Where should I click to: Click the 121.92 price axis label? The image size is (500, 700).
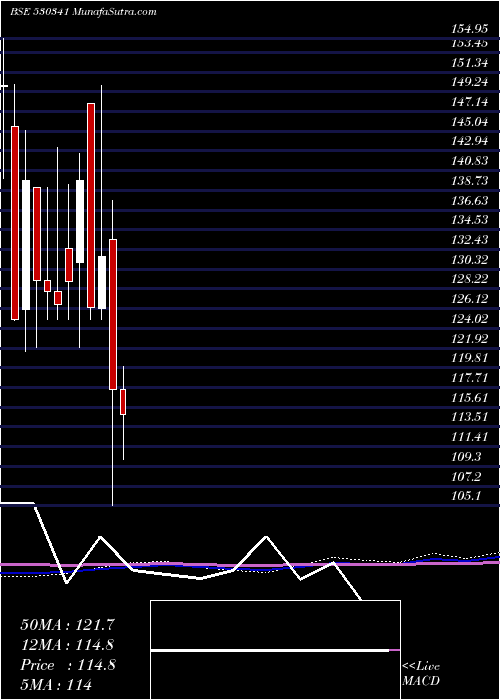(470, 338)
